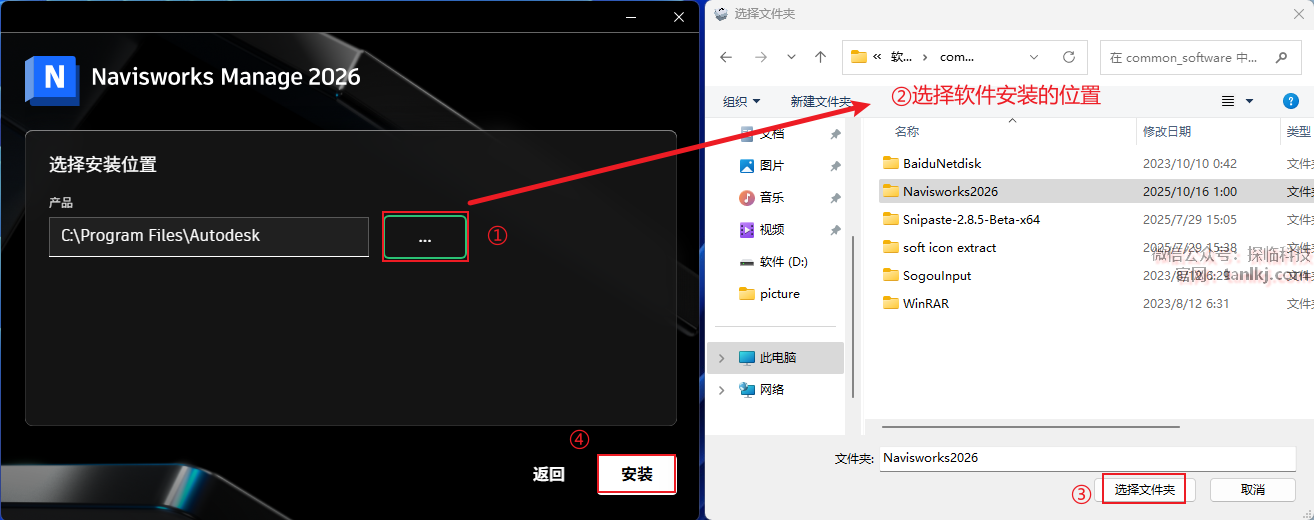
Task: Click BaiduNetdisk modified date 2023/10/10 0:42
Action: tap(1190, 163)
